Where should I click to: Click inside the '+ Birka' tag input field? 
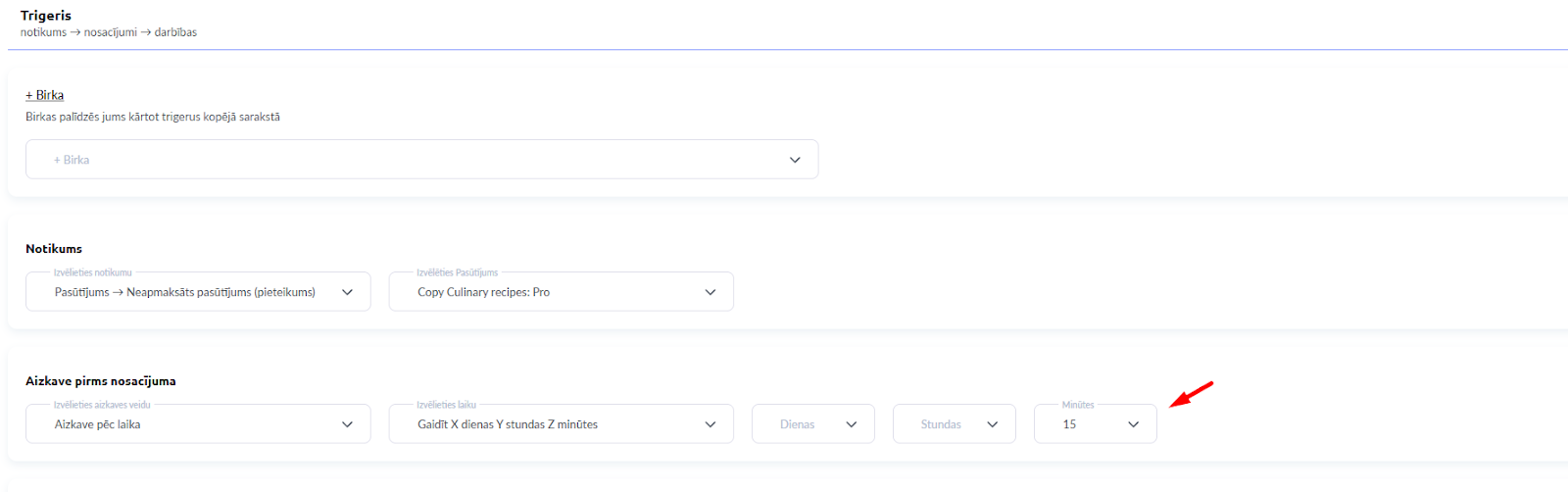click(x=392, y=160)
